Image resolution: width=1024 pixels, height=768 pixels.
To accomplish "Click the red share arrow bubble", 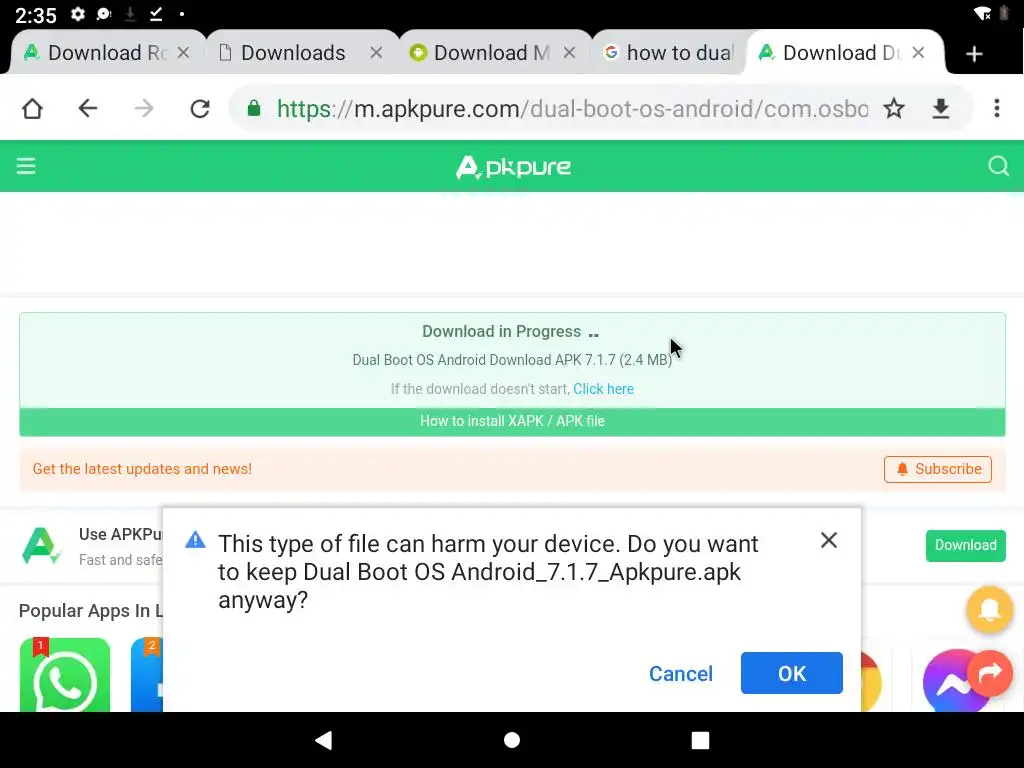I will pyautogui.click(x=989, y=673).
